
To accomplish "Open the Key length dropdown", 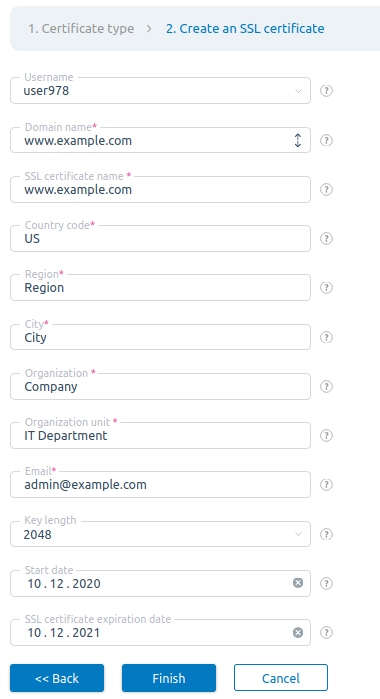I will 298,534.
